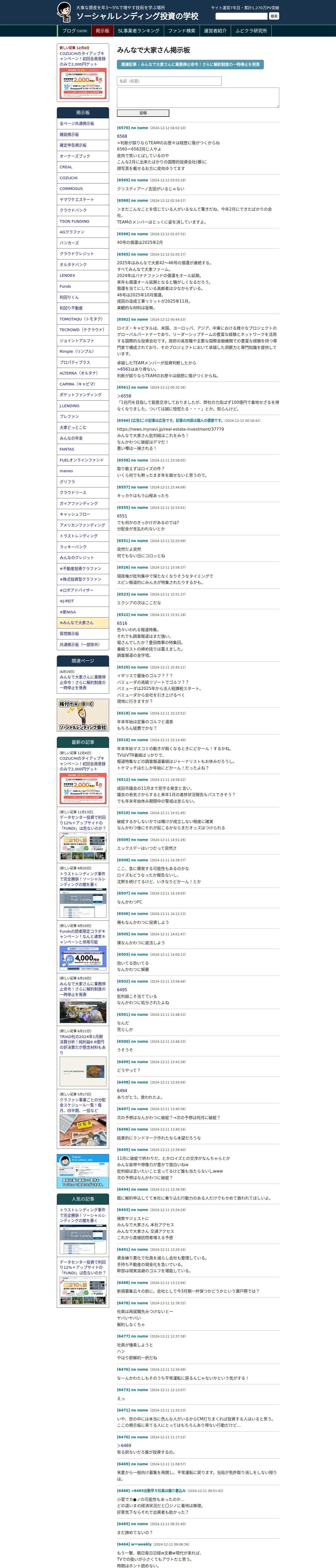This screenshot has width=336, height=1568.
Task: Click the >6561 reply reference link
Action: pos(124,370)
